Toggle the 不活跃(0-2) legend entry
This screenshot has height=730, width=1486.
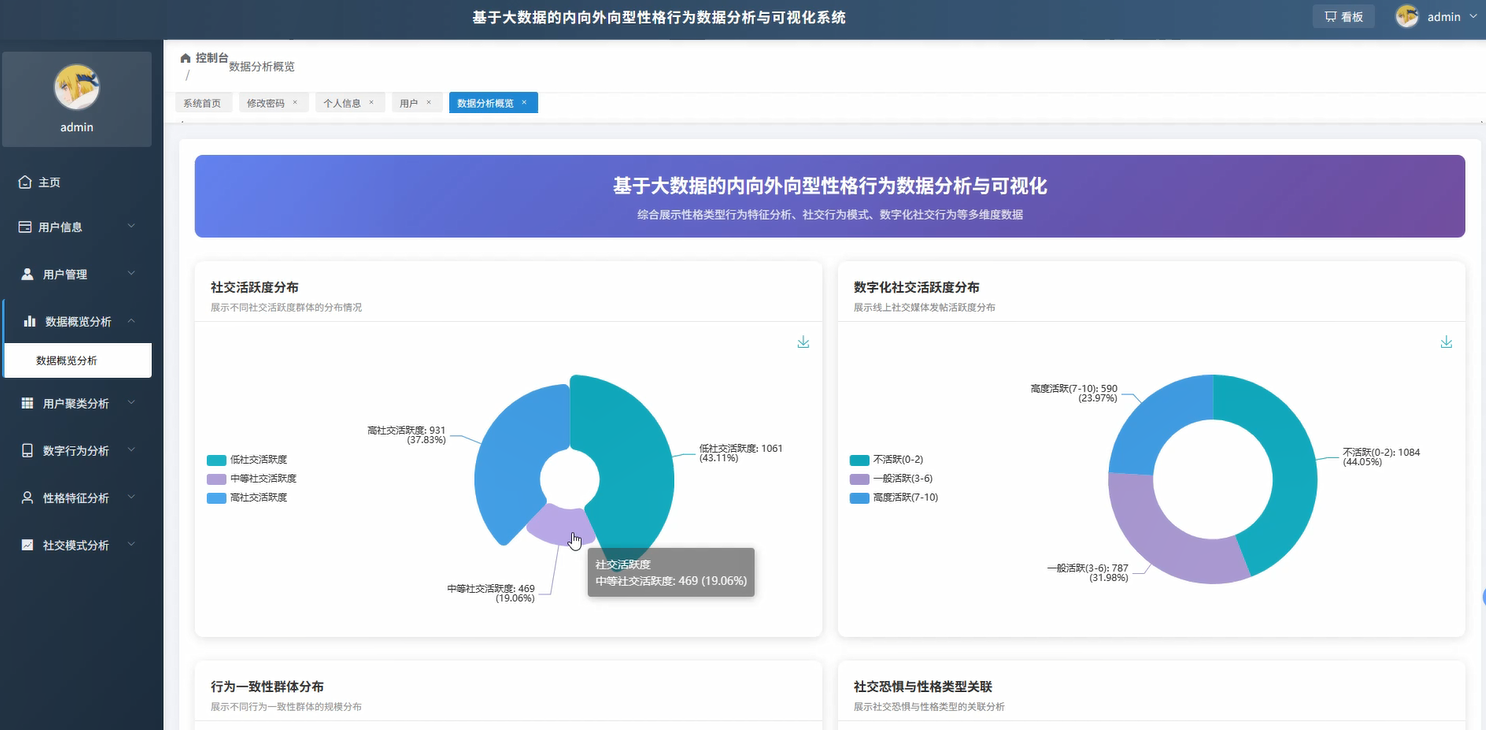pos(887,460)
